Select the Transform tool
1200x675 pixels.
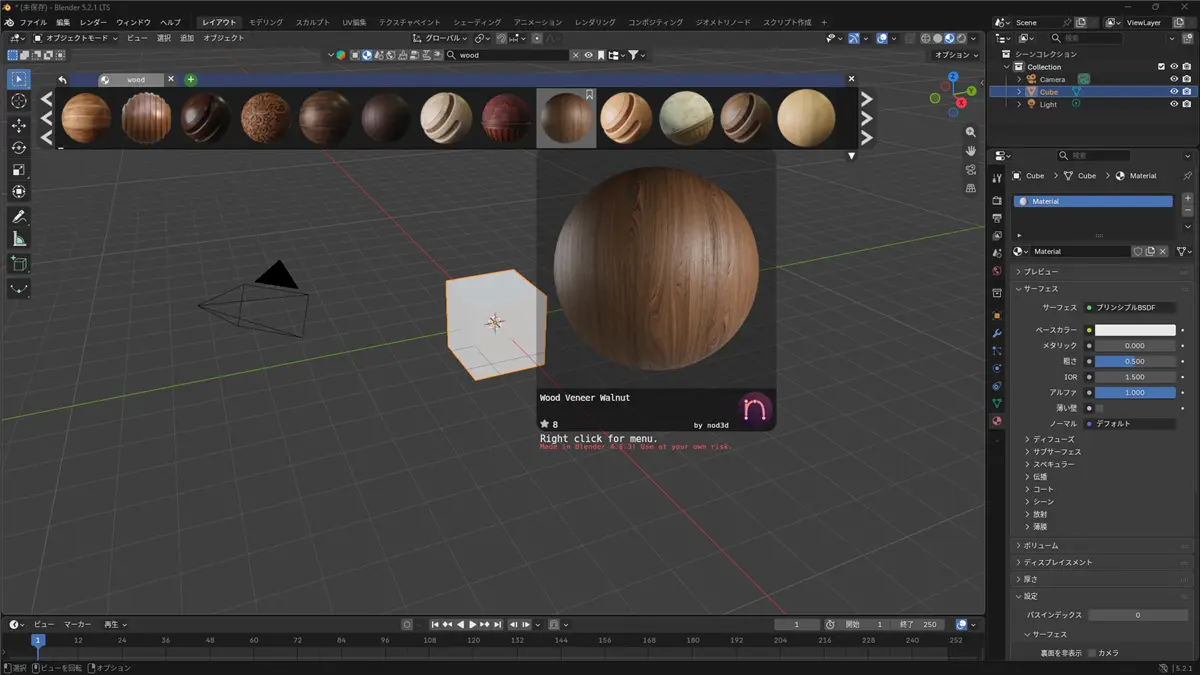click(x=19, y=191)
